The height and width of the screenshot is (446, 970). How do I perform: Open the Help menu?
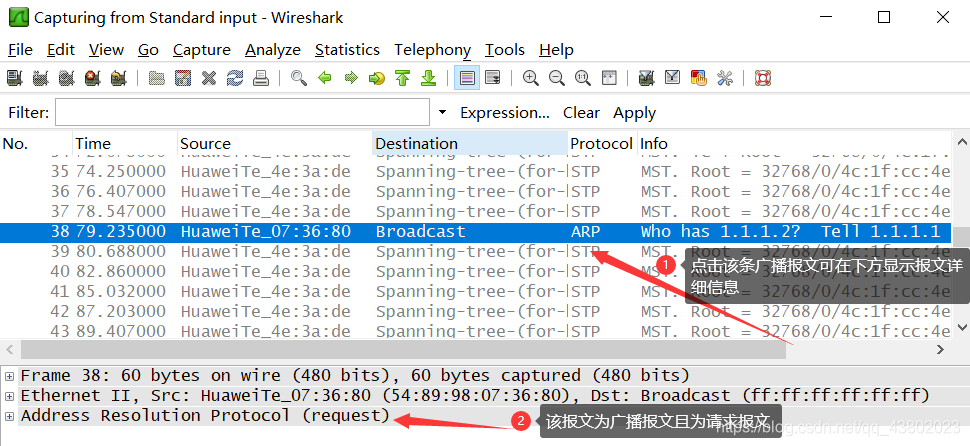click(556, 49)
